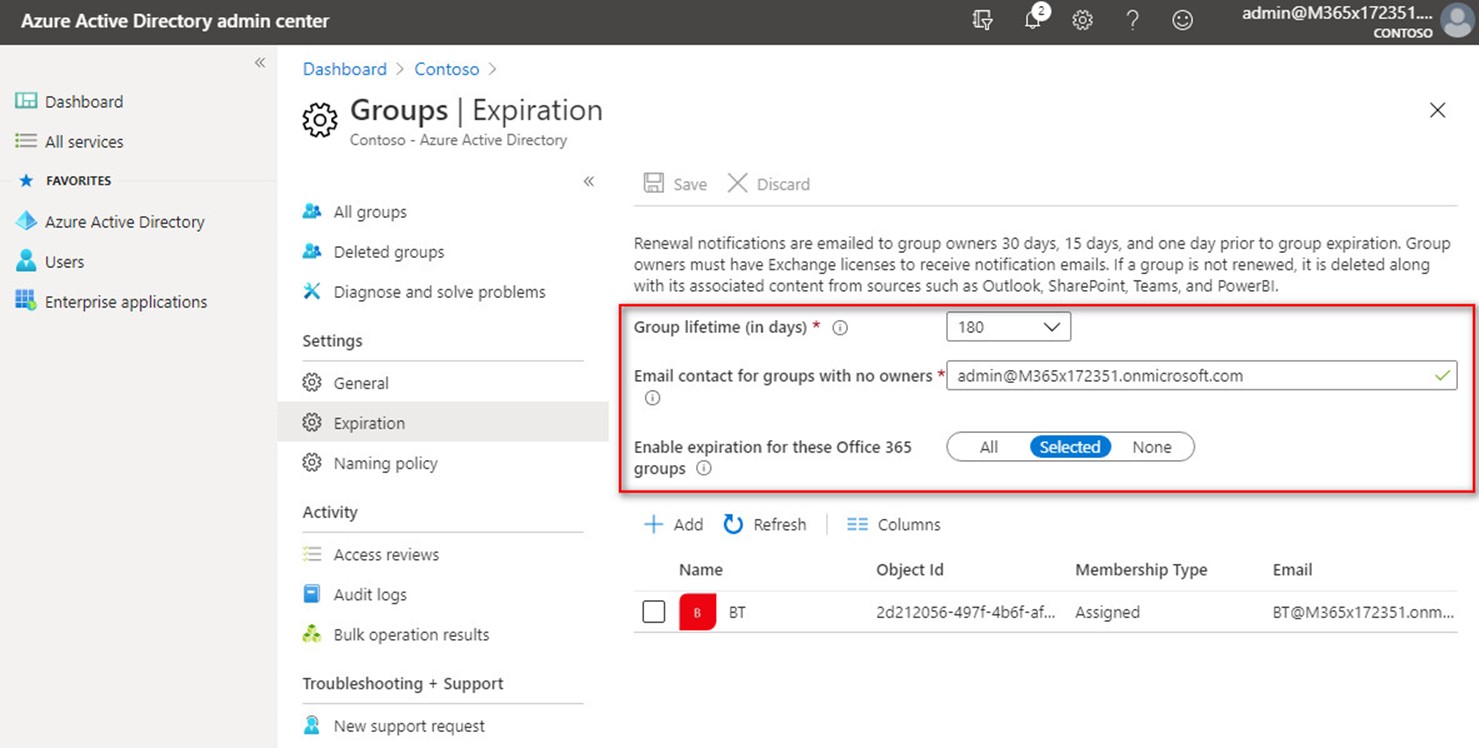Go to the Dashboard breadcrumb link
This screenshot has height=748, width=1479.
coord(345,69)
